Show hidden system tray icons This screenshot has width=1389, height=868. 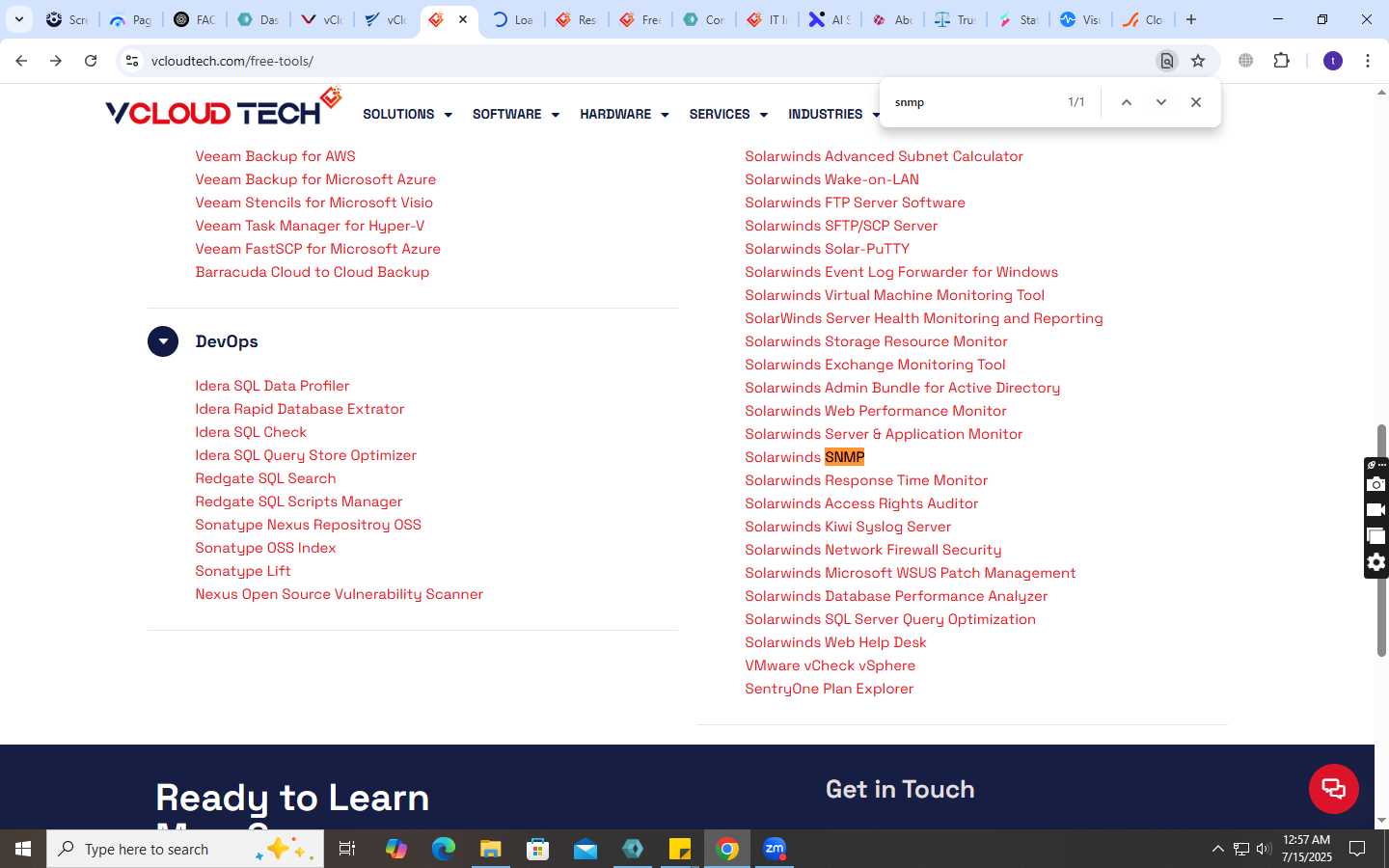point(1217,849)
